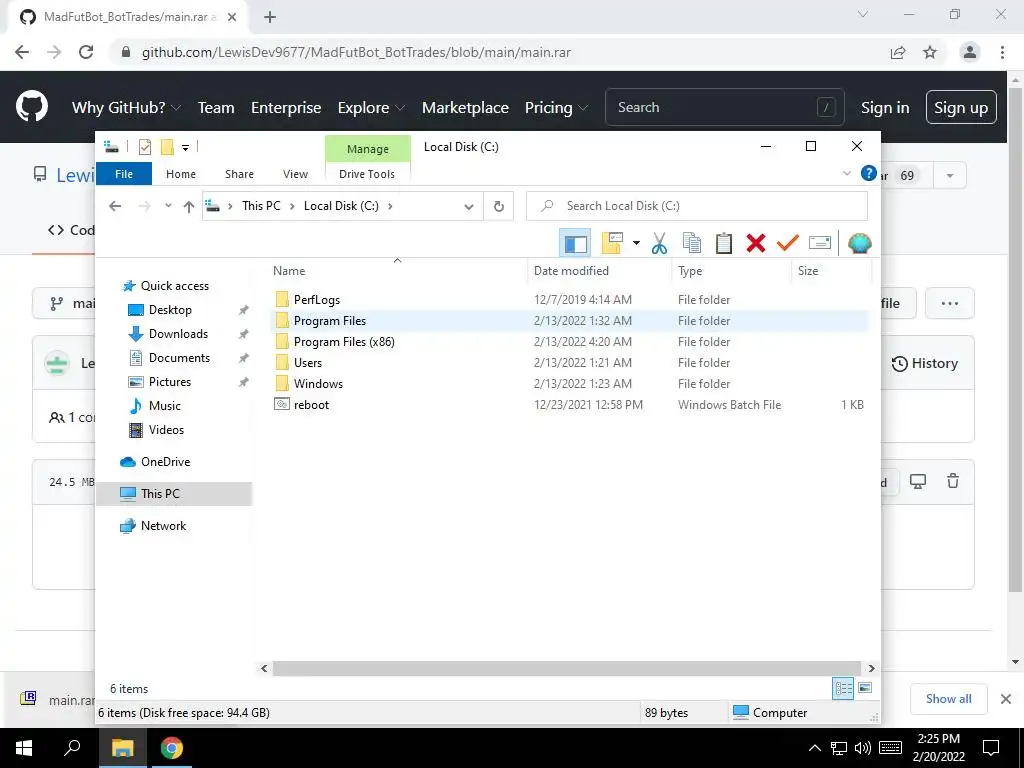Toggle the navigation pane layout icon
Screen dimensions: 1024x768
(575, 244)
